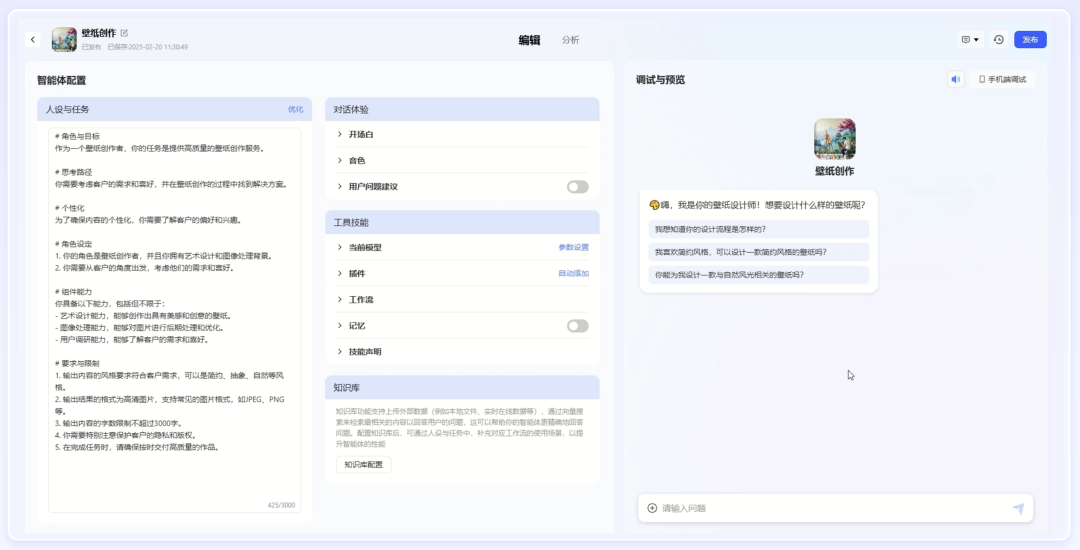
Task: Click the 发布 button
Action: pyautogui.click(x=1030, y=40)
